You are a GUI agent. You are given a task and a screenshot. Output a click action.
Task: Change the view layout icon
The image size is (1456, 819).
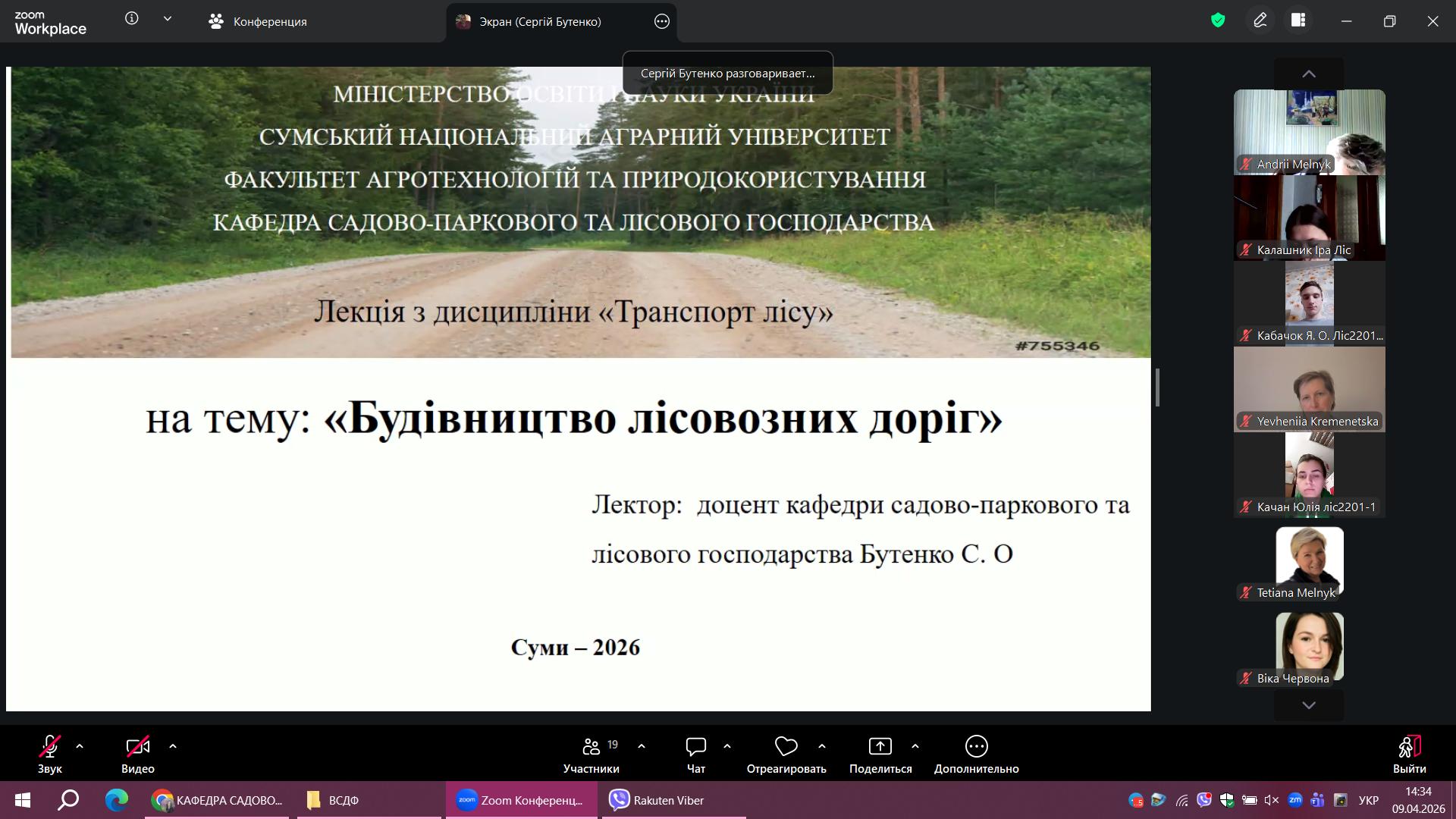point(1298,20)
